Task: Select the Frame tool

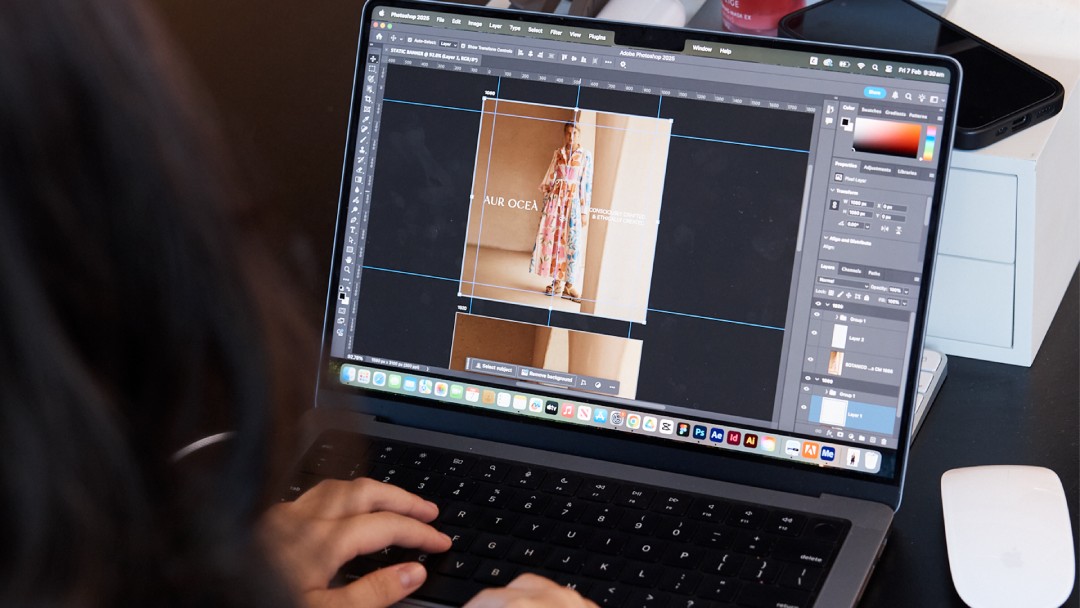Action: pos(367,109)
